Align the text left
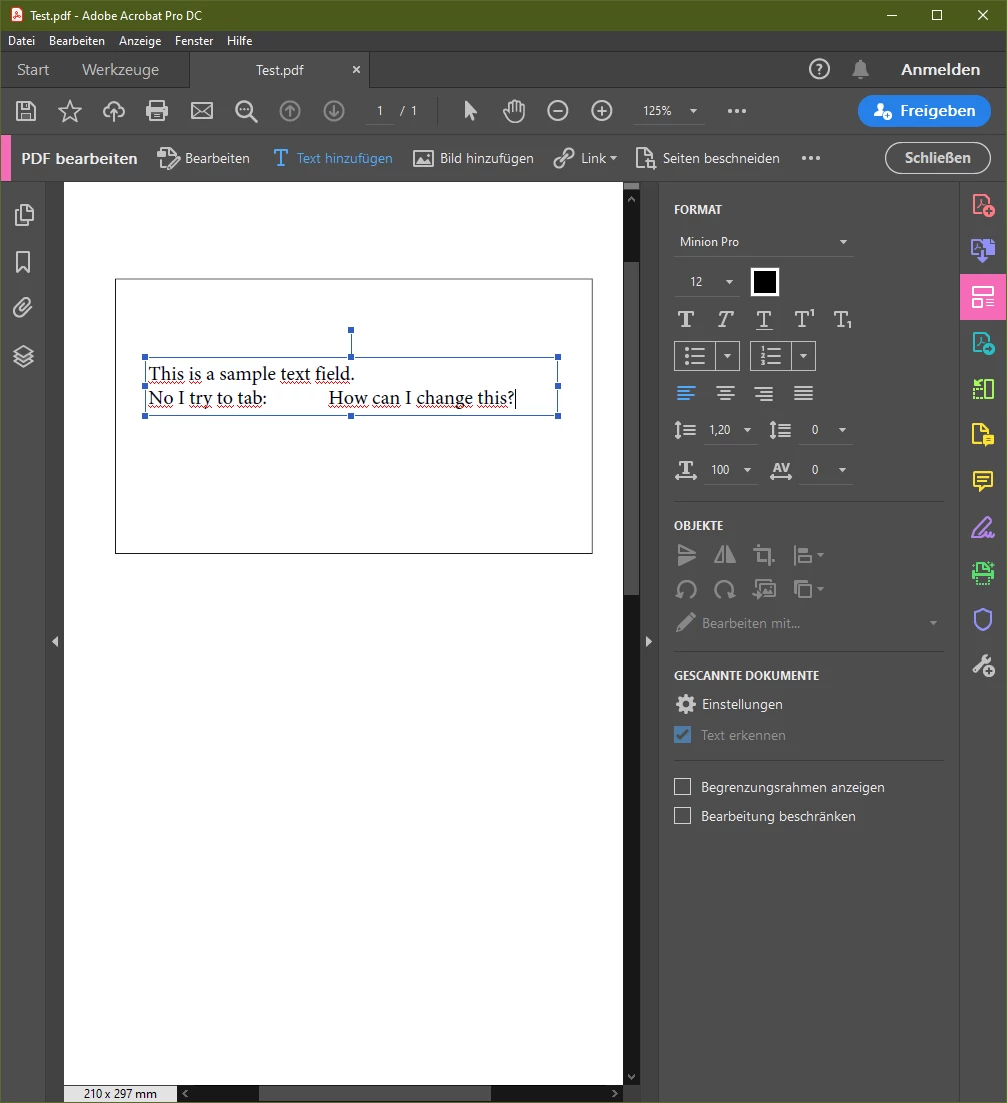 click(x=686, y=393)
